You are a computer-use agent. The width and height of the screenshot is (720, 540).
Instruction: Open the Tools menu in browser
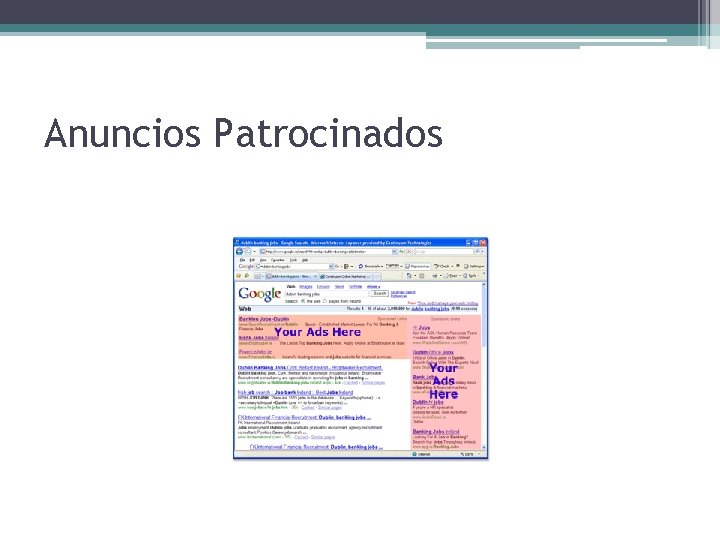click(x=293, y=260)
